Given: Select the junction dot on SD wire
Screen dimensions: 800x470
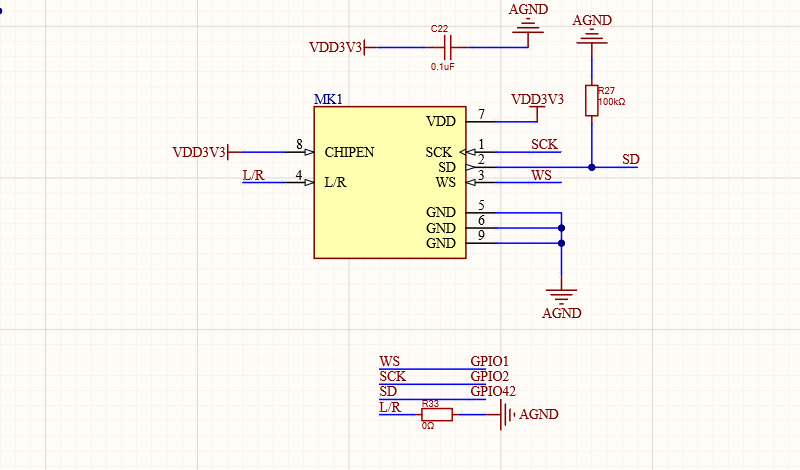Looking at the screenshot, I should coord(592,167).
